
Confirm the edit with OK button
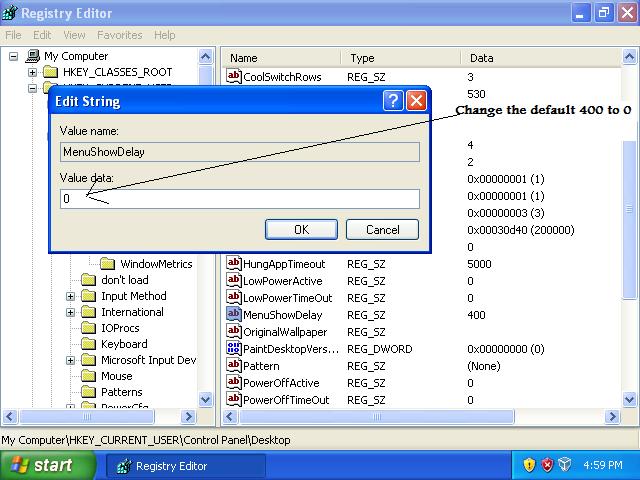[301, 229]
